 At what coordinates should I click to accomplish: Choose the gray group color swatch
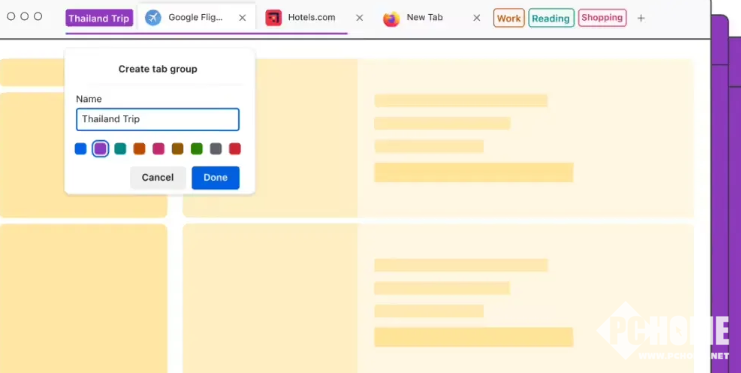215,149
